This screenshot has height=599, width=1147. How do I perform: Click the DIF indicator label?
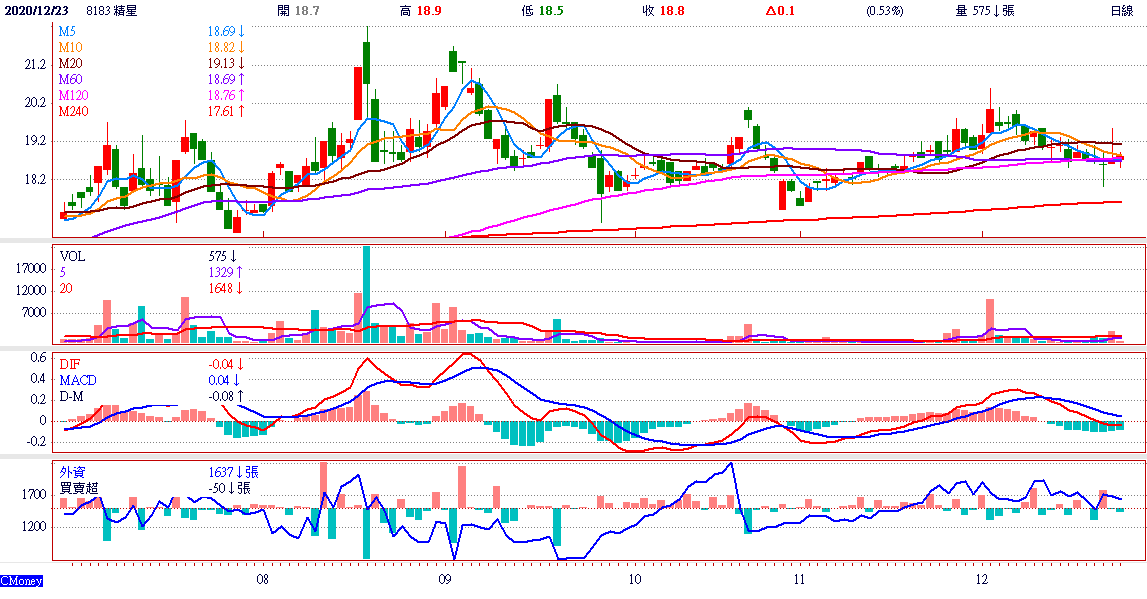69,364
